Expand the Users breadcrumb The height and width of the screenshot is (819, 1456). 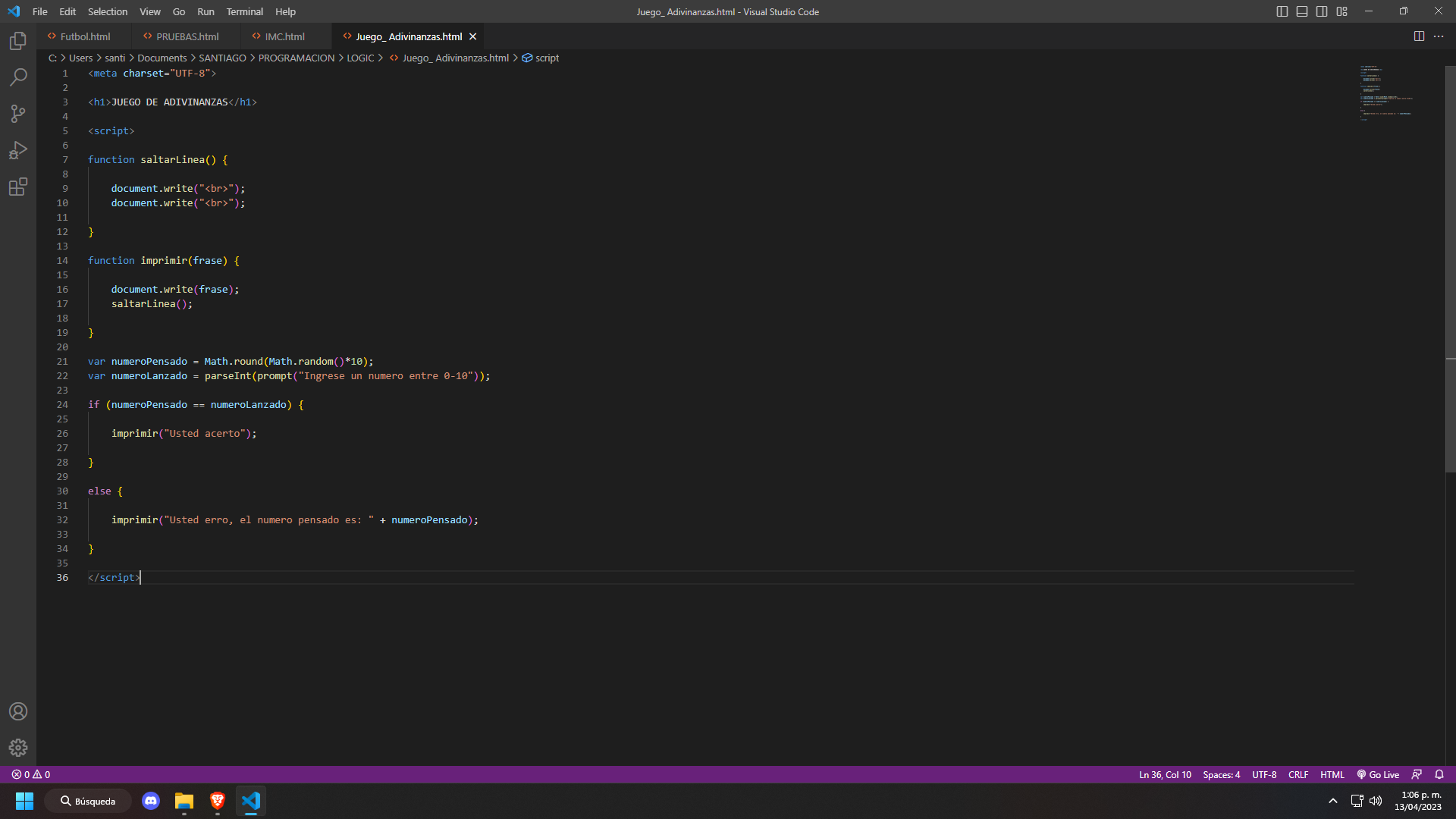point(80,58)
